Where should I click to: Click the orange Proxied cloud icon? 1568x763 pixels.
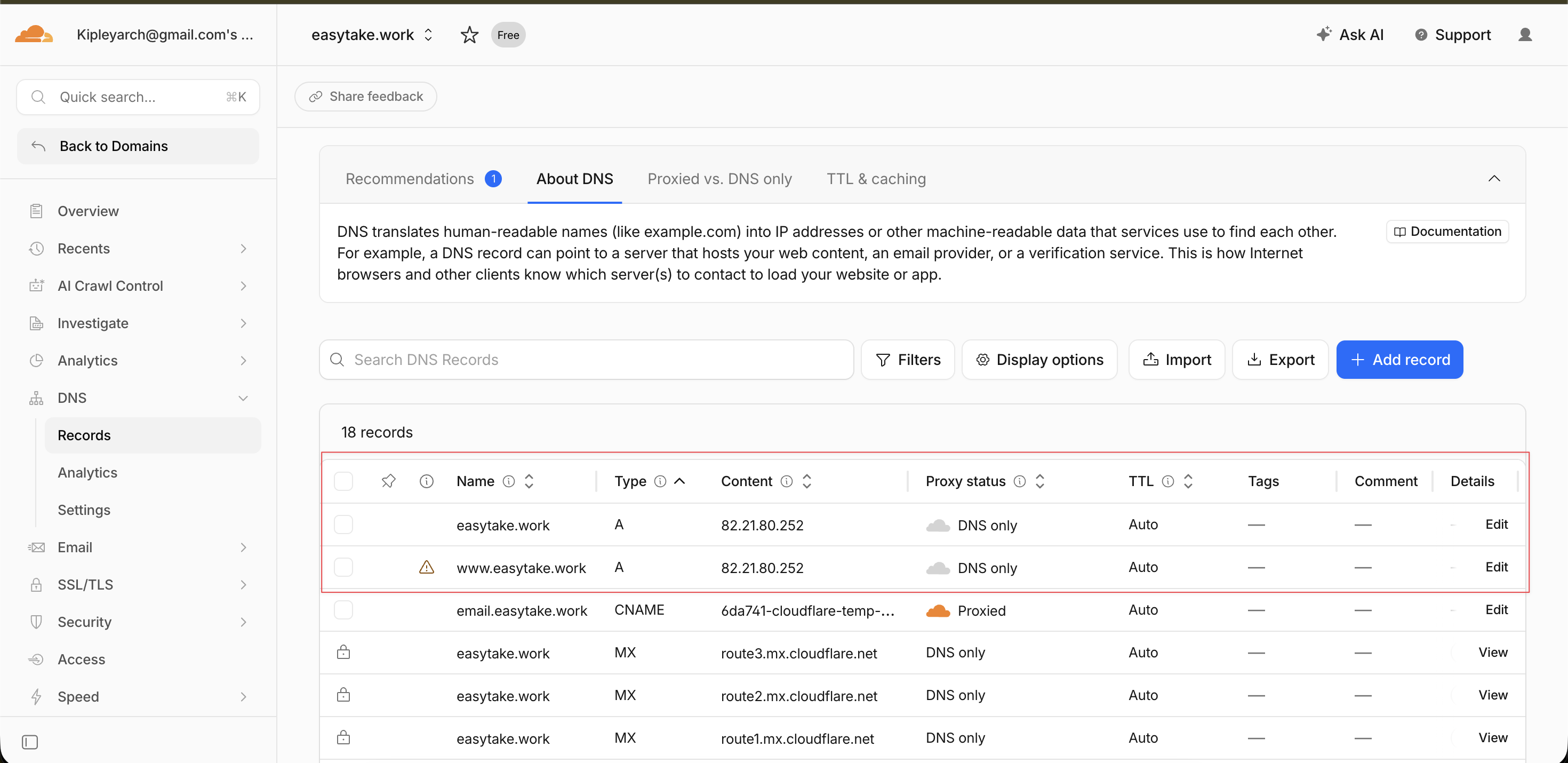938,610
